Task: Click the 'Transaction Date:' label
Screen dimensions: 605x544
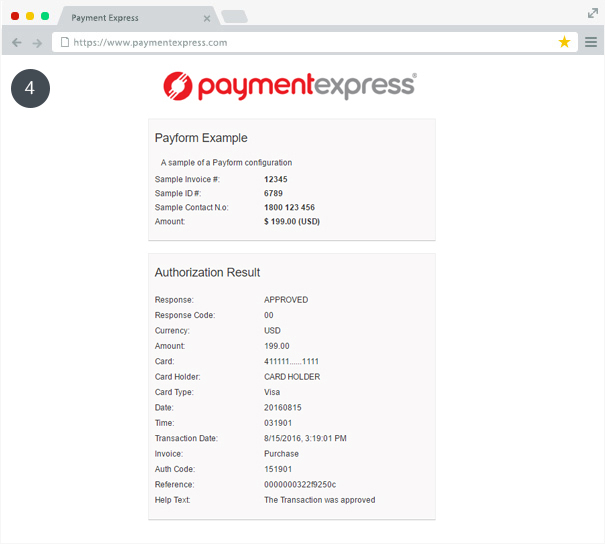Action: click(x=186, y=439)
